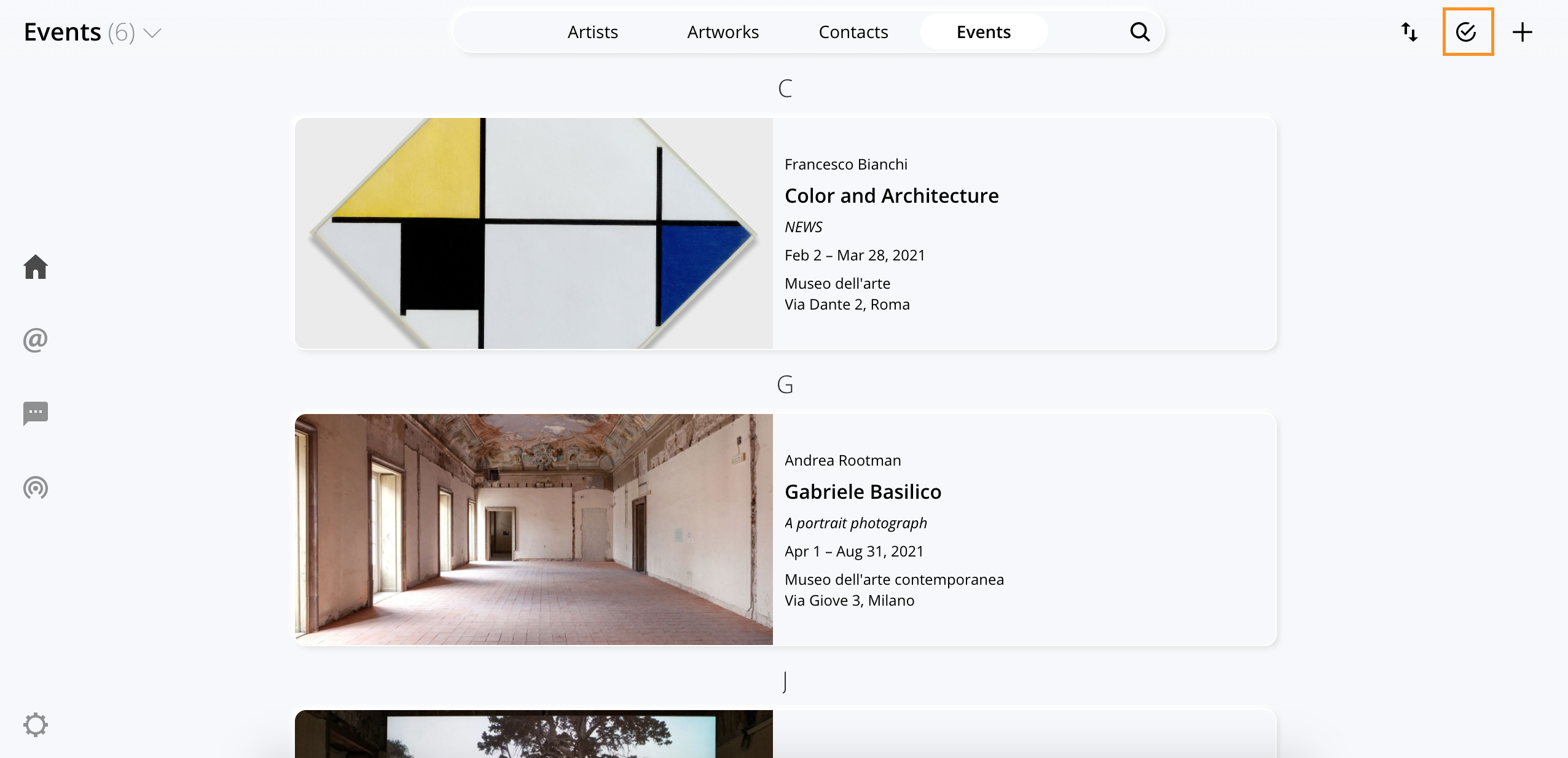Switch to the Artworks tab
Viewport: 1568px width, 758px height.
[723, 32]
